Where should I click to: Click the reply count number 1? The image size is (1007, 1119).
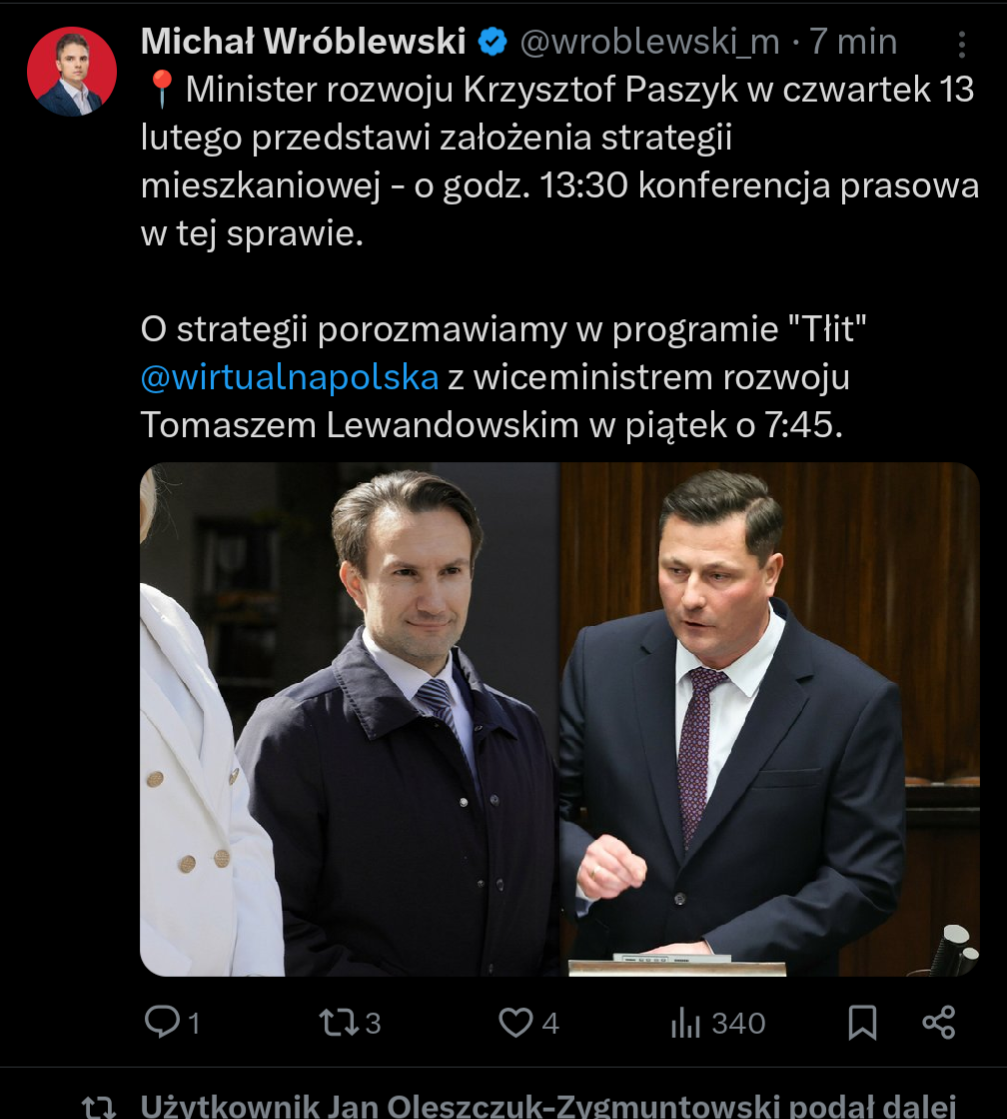tap(193, 1023)
